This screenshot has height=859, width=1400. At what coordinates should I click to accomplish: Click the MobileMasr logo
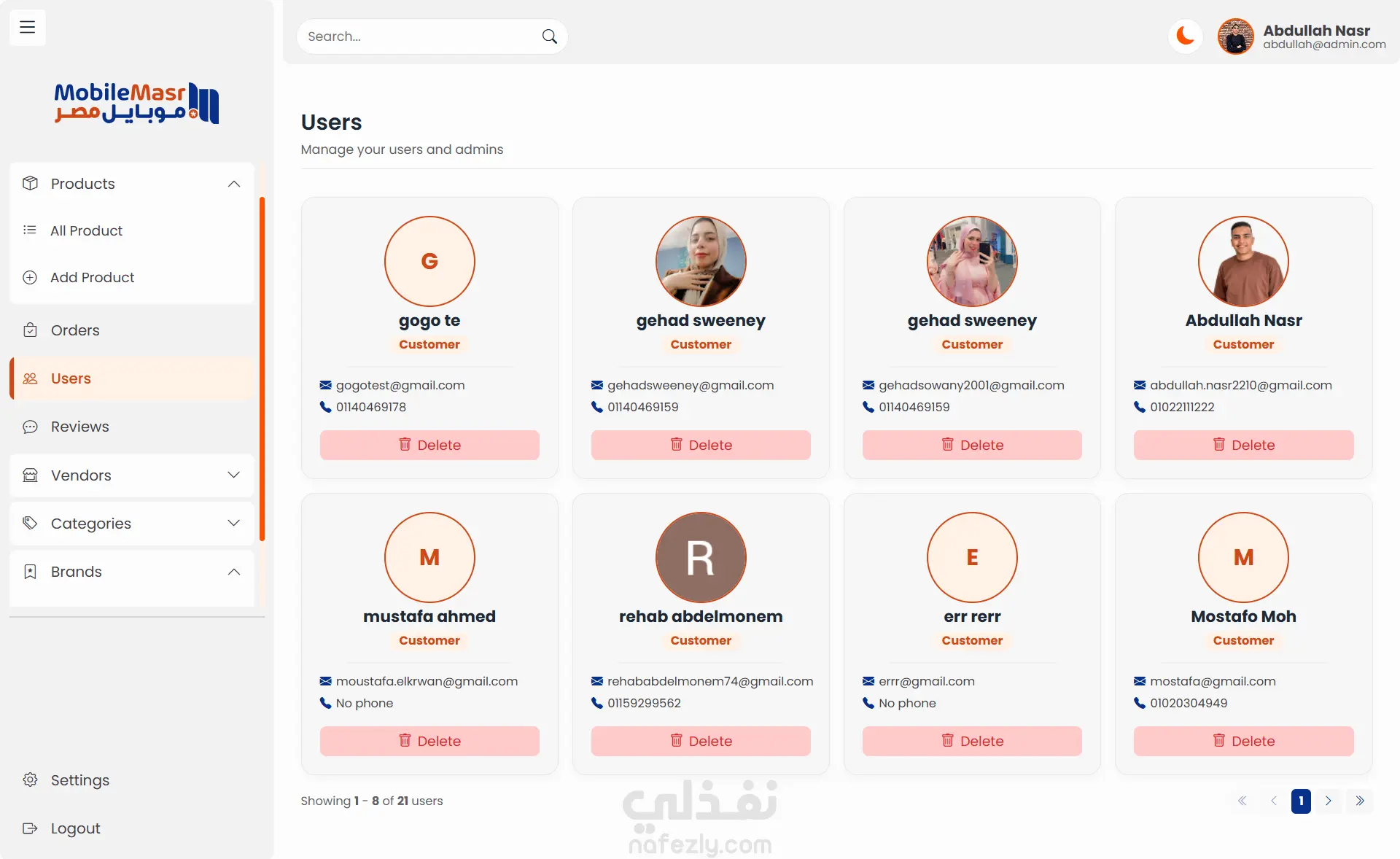[x=136, y=103]
